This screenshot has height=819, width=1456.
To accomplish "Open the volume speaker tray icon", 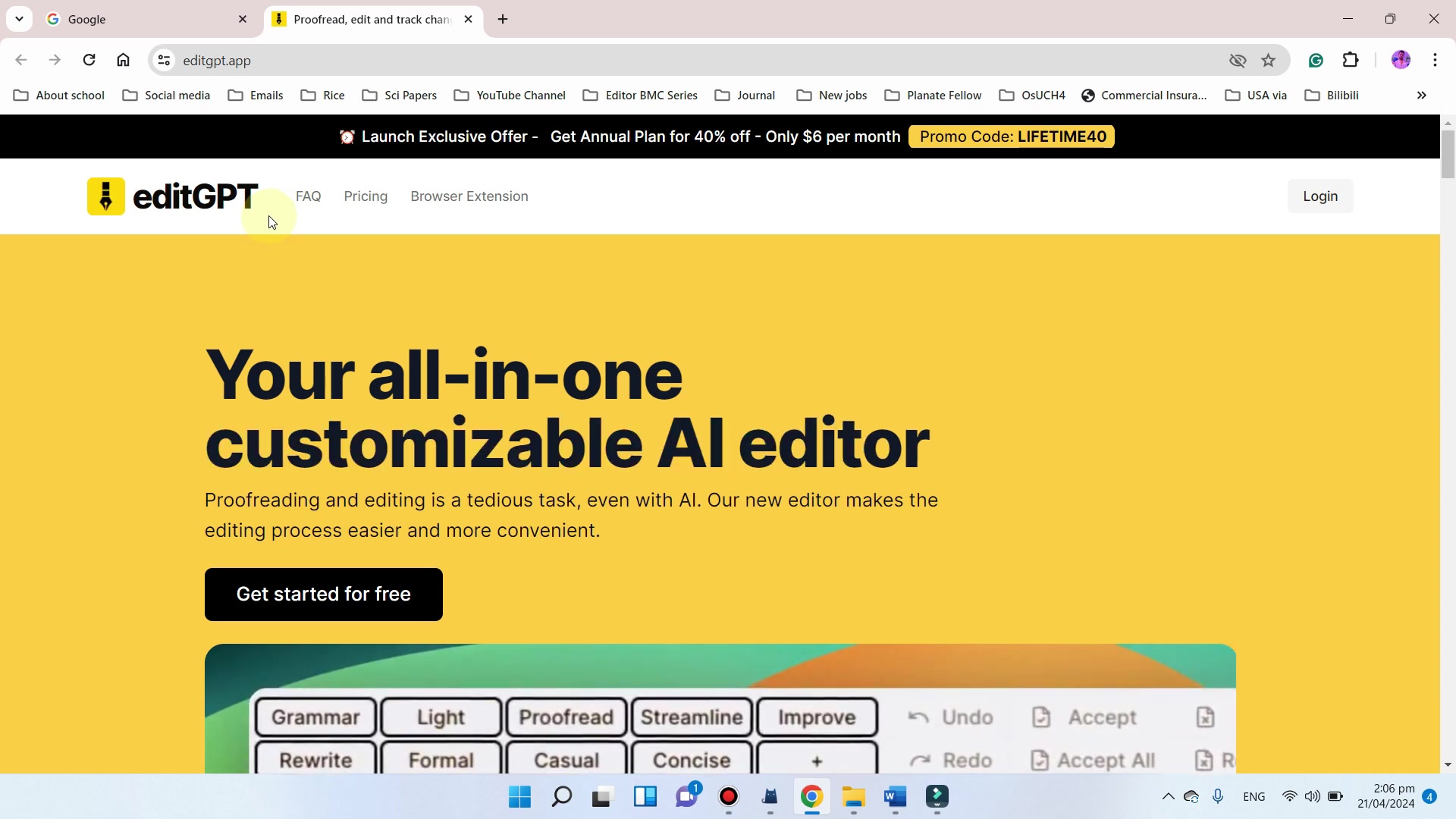I will [x=1312, y=796].
